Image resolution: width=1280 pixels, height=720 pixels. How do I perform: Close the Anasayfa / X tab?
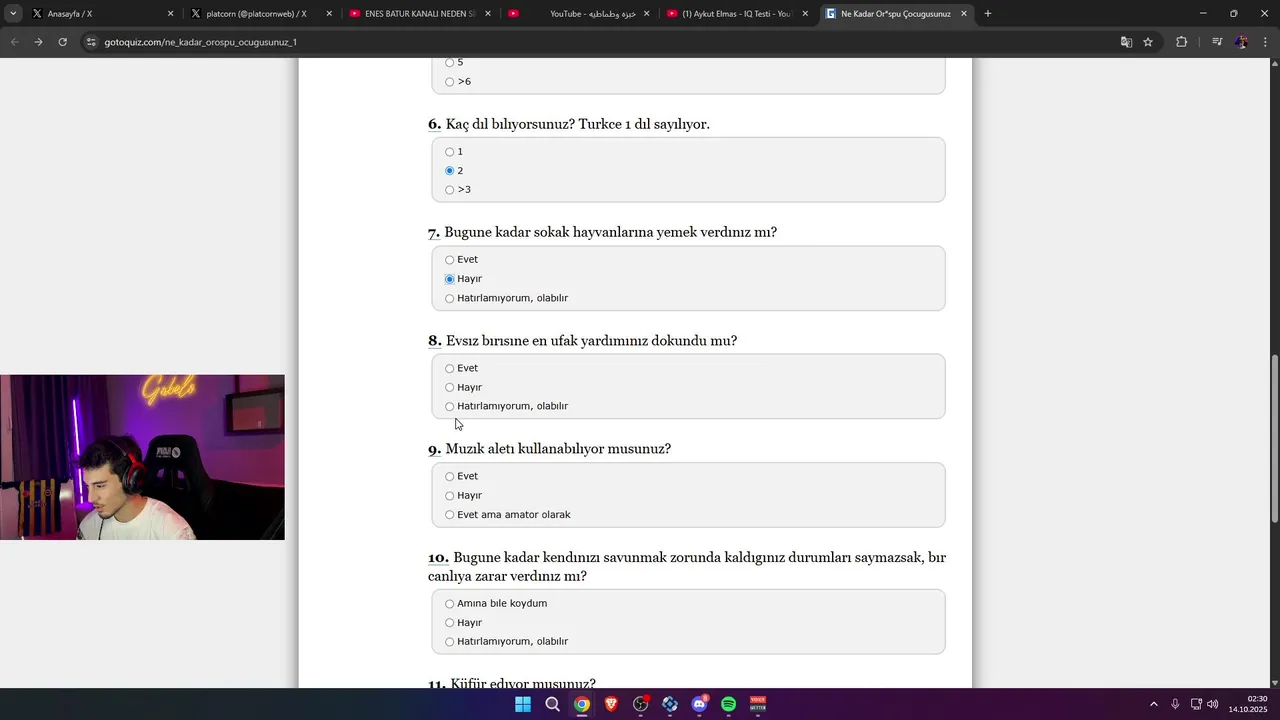[170, 14]
